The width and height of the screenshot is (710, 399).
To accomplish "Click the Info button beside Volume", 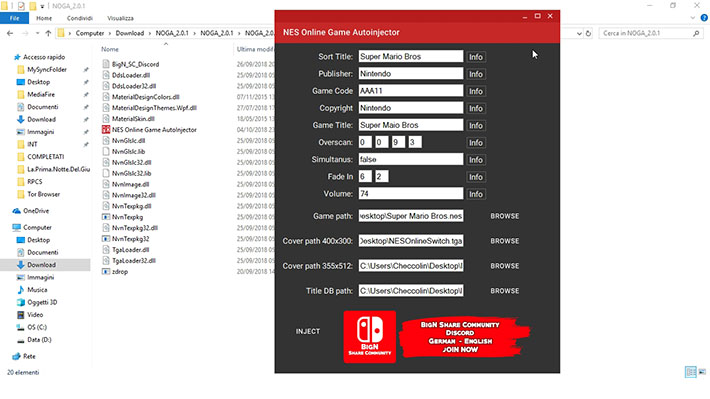I will point(476,194).
